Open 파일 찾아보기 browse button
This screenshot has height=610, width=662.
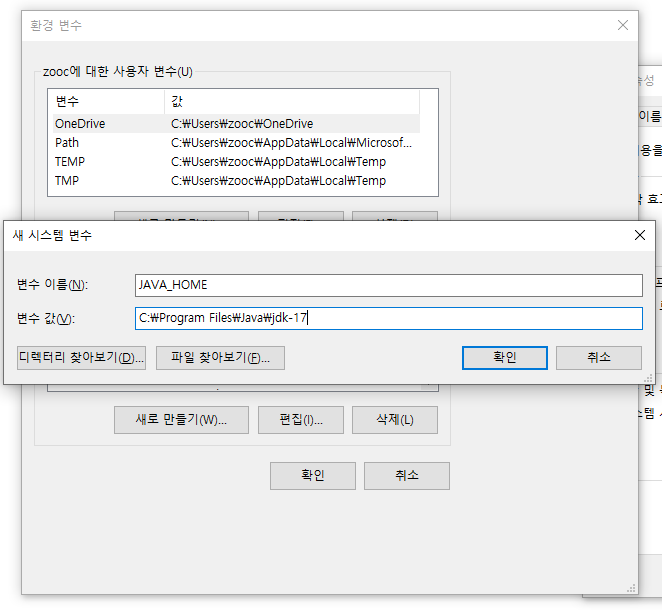(220, 358)
